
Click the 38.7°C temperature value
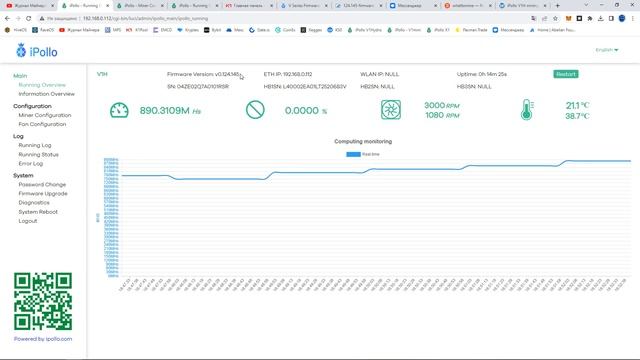point(577,116)
